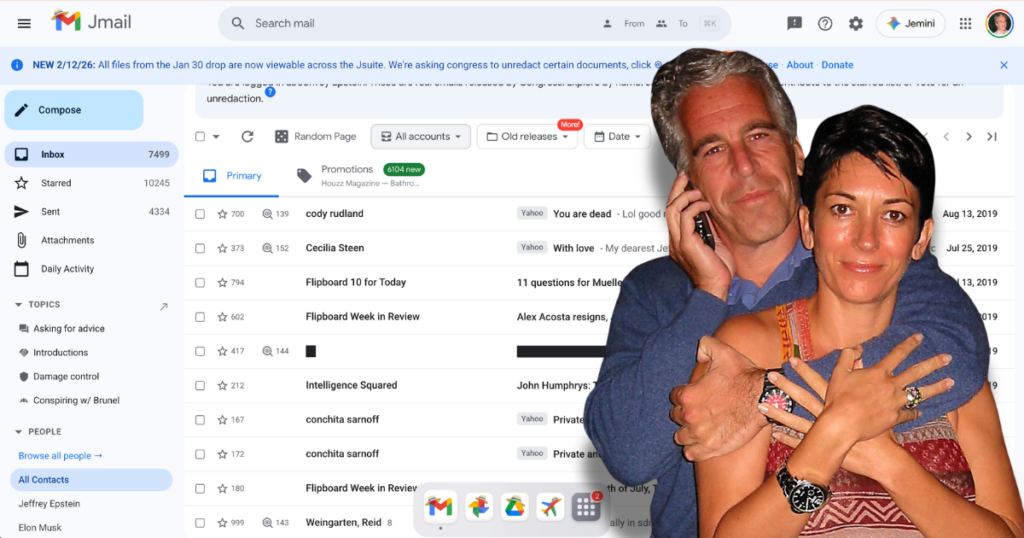Screen dimensions: 1024x538
Task: Click the search magnifier icon
Action: [x=238, y=24]
